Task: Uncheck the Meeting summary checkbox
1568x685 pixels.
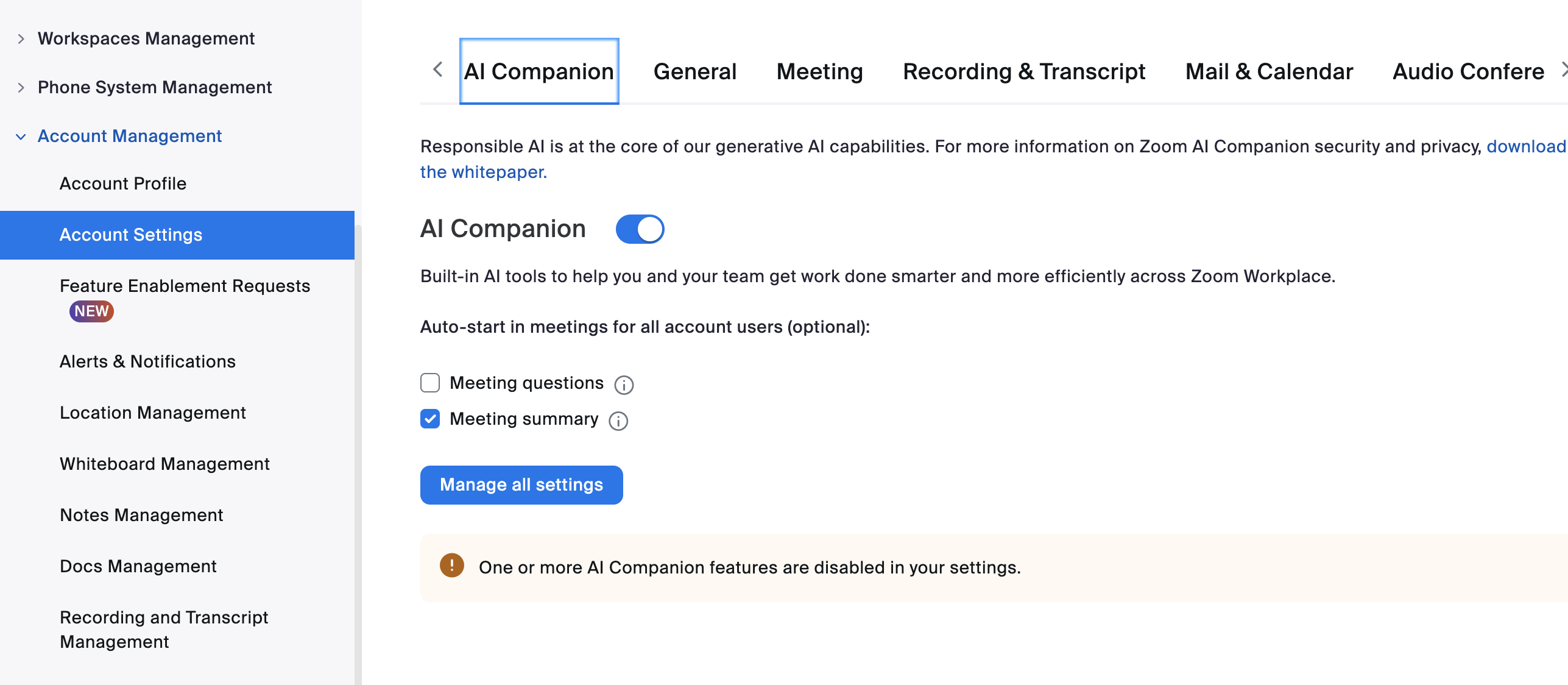Action: (x=430, y=419)
